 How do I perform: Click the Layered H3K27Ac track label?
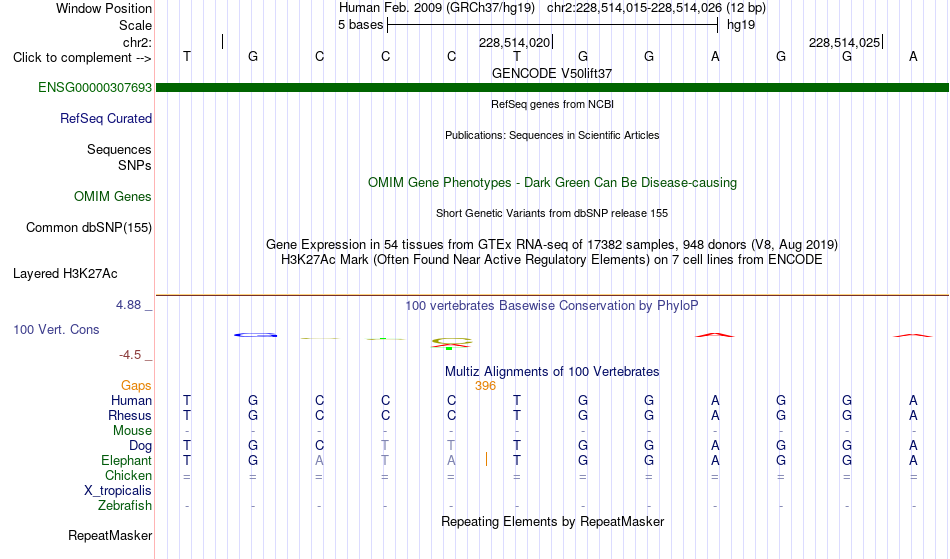point(65,273)
